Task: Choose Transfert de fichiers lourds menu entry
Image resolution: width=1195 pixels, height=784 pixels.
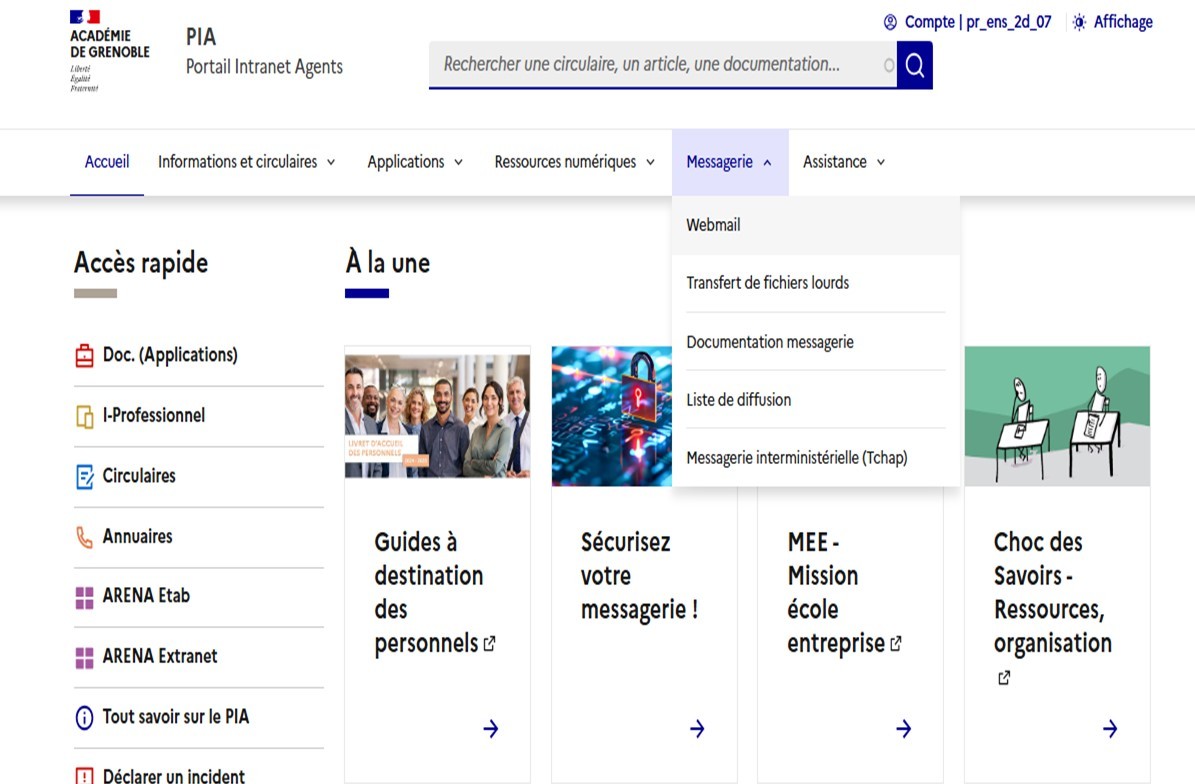Action: [767, 283]
